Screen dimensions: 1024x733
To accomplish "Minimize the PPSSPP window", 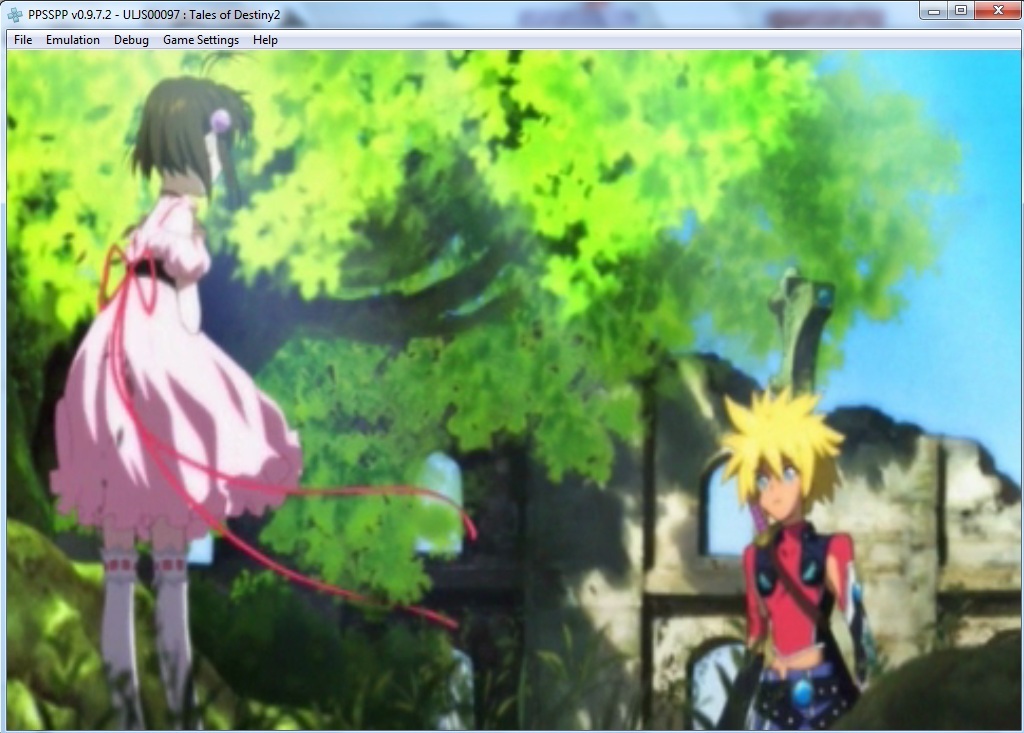I will pos(934,10).
